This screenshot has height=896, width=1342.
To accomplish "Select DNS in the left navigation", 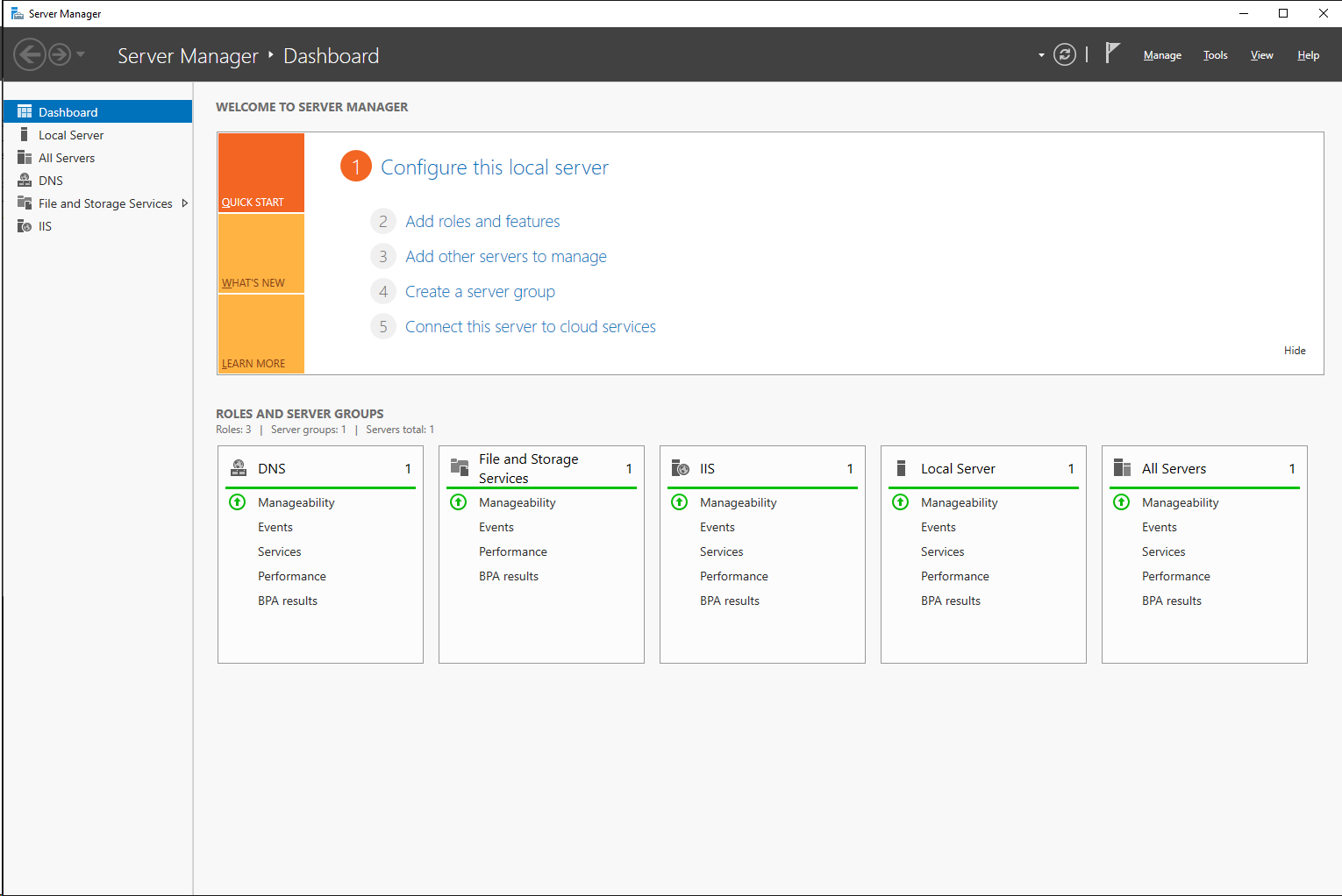I will pyautogui.click(x=97, y=181).
